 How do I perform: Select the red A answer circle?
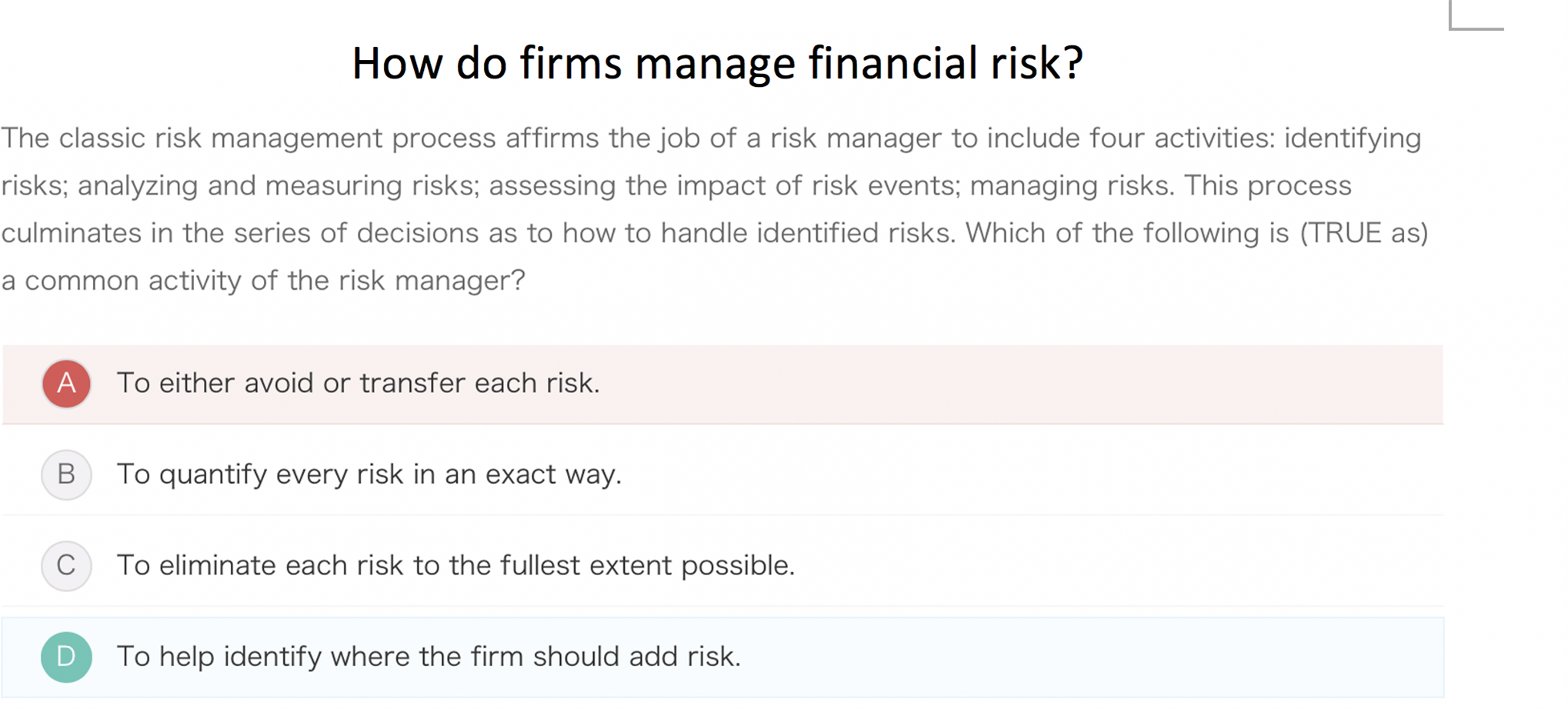coord(66,383)
